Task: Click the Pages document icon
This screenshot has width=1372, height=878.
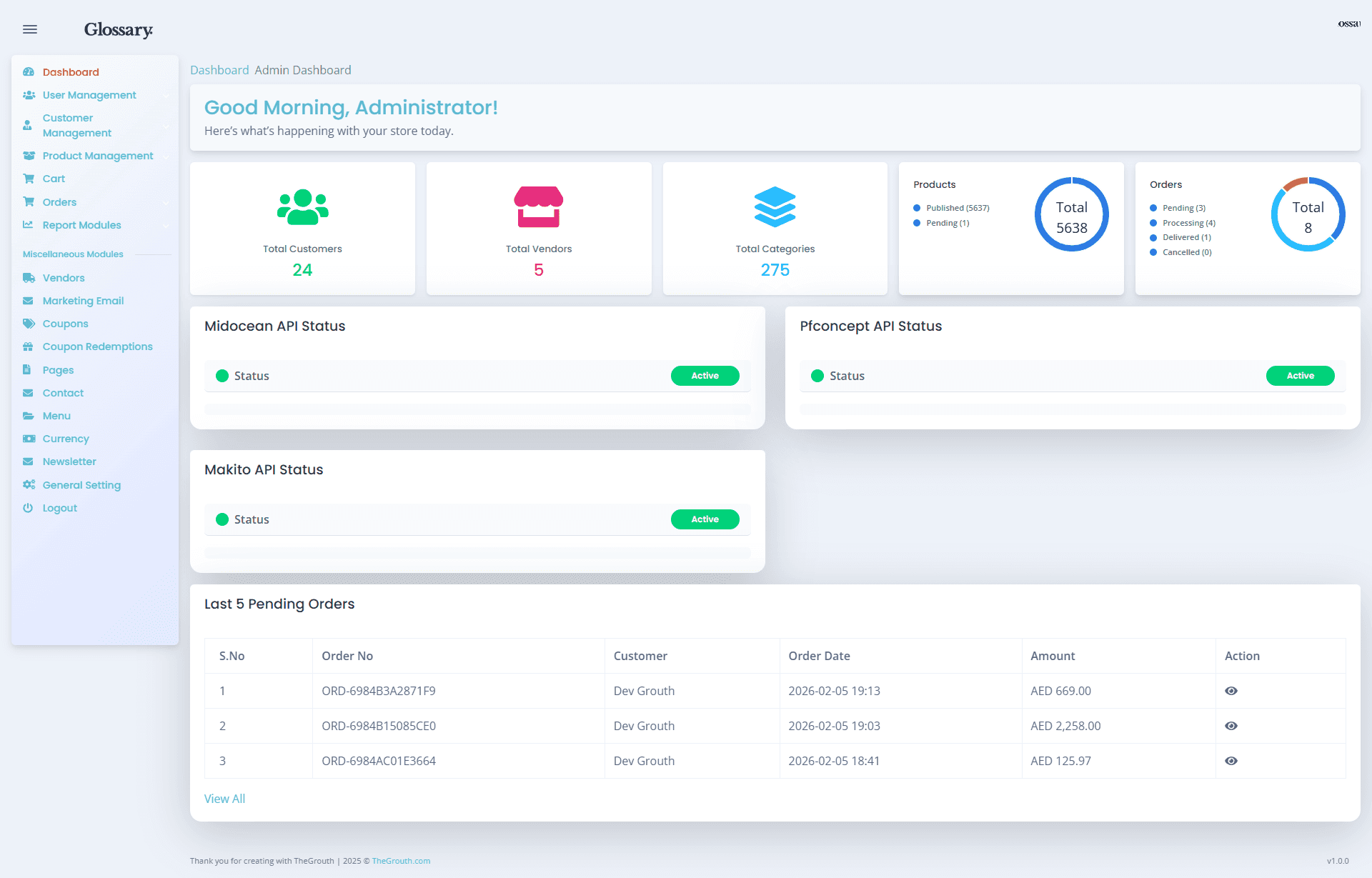Action: coord(27,370)
